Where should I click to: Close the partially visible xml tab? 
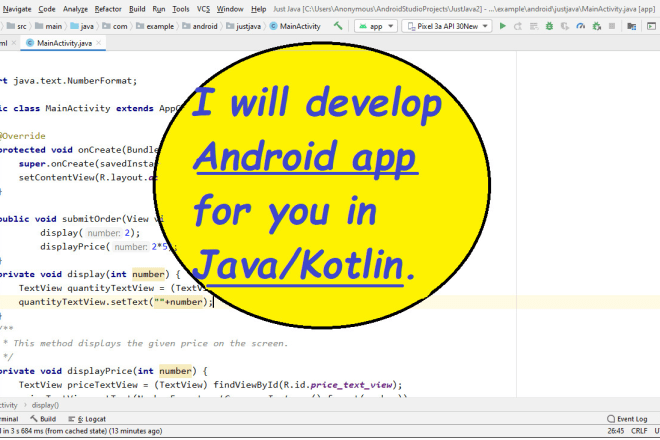coord(14,43)
